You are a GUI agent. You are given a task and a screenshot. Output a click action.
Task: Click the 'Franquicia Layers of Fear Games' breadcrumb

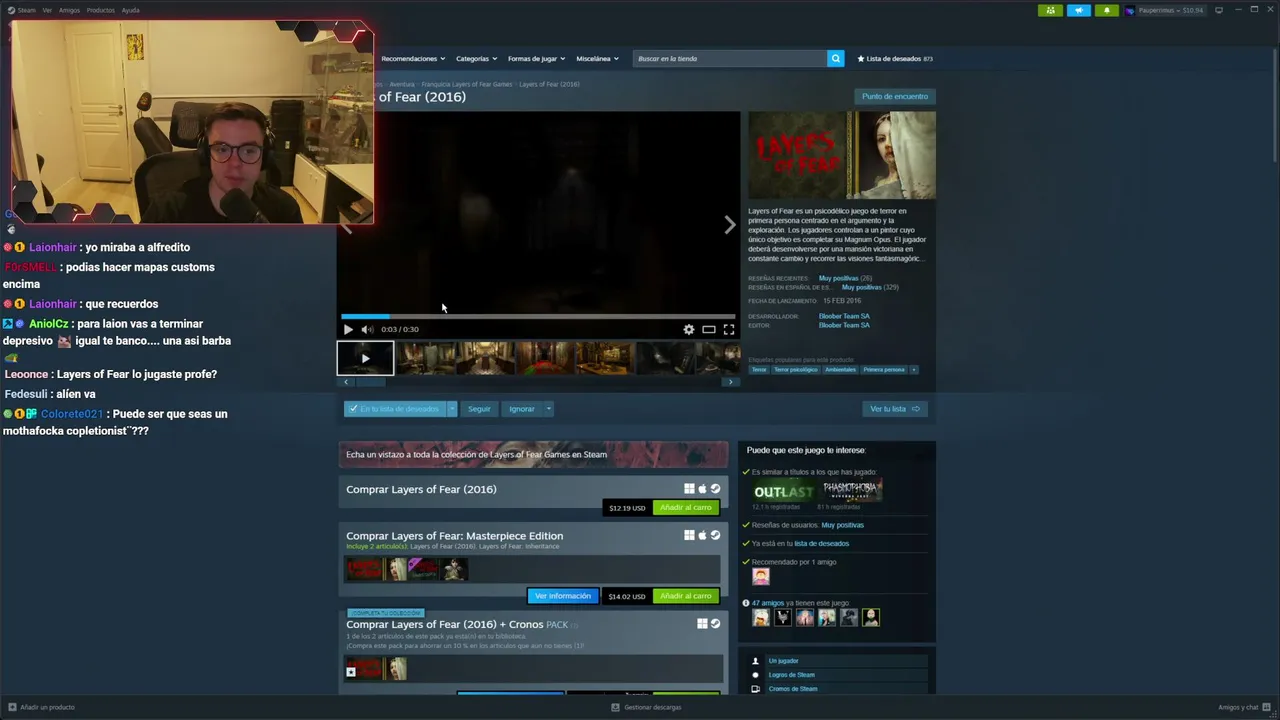tap(467, 84)
